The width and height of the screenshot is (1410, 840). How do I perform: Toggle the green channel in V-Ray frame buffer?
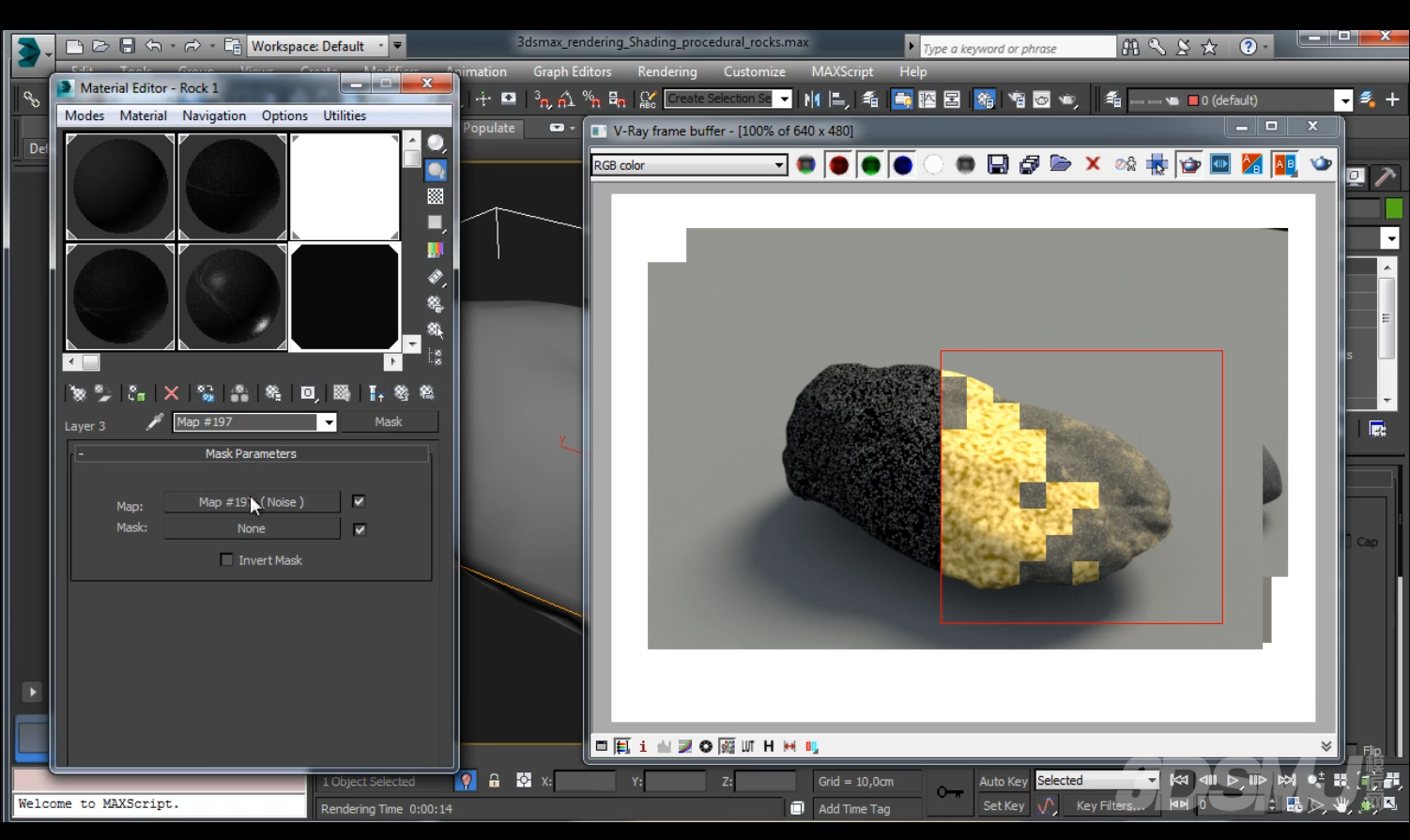coord(870,165)
